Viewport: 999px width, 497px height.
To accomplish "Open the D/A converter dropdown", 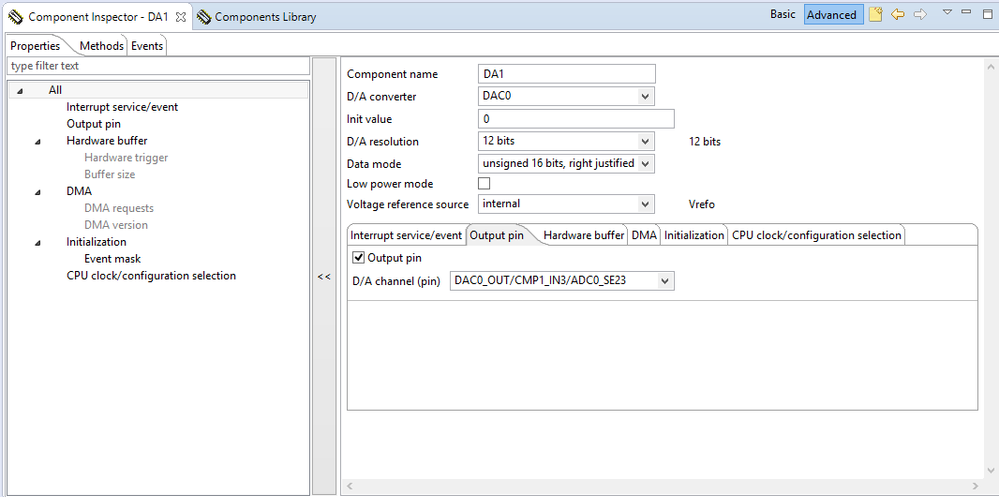I will (645, 96).
